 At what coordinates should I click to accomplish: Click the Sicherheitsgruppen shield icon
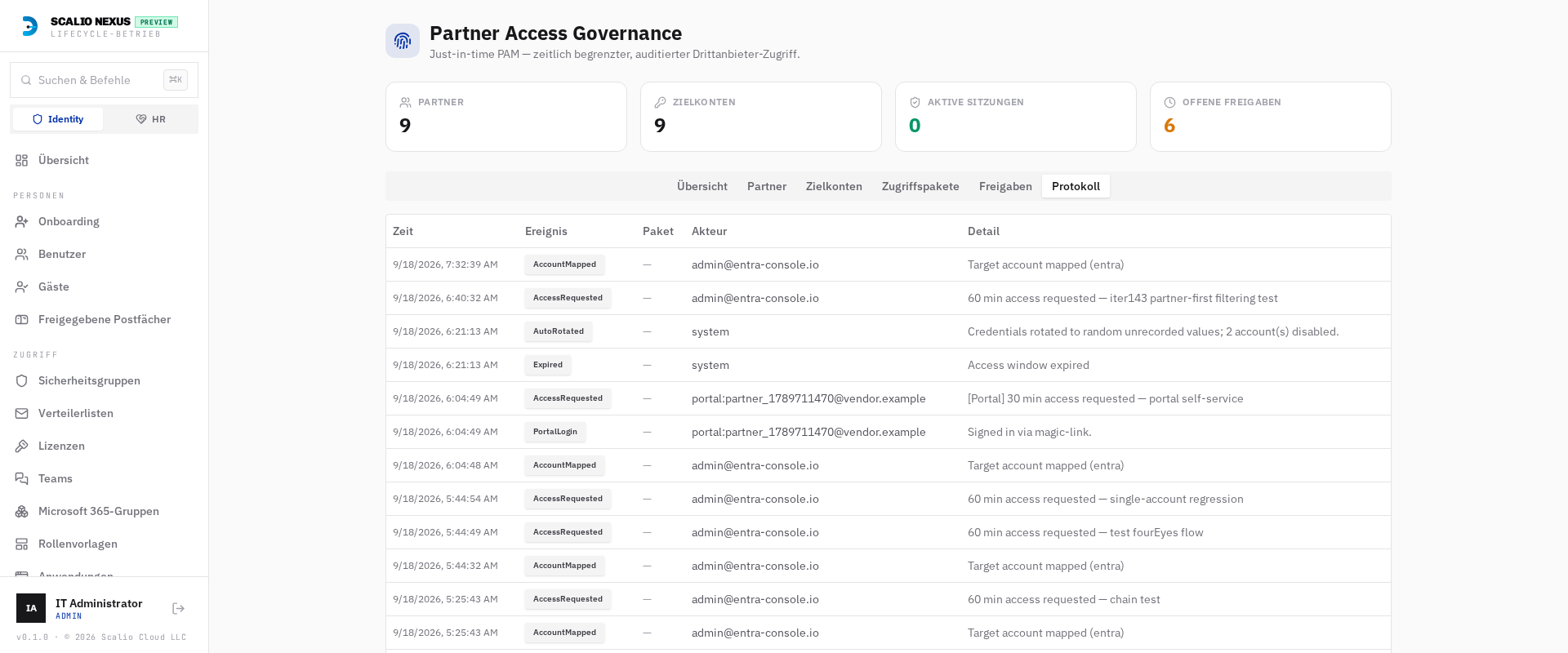[22, 380]
